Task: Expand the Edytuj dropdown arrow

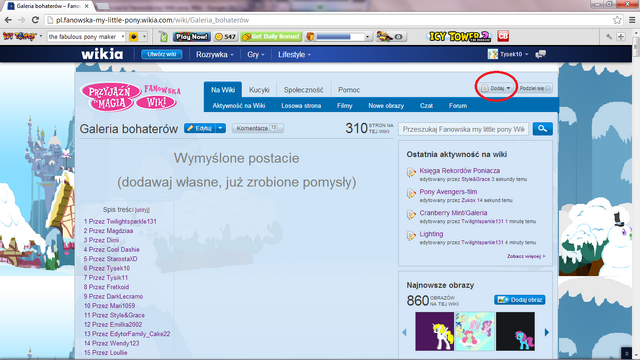Action: [220, 128]
